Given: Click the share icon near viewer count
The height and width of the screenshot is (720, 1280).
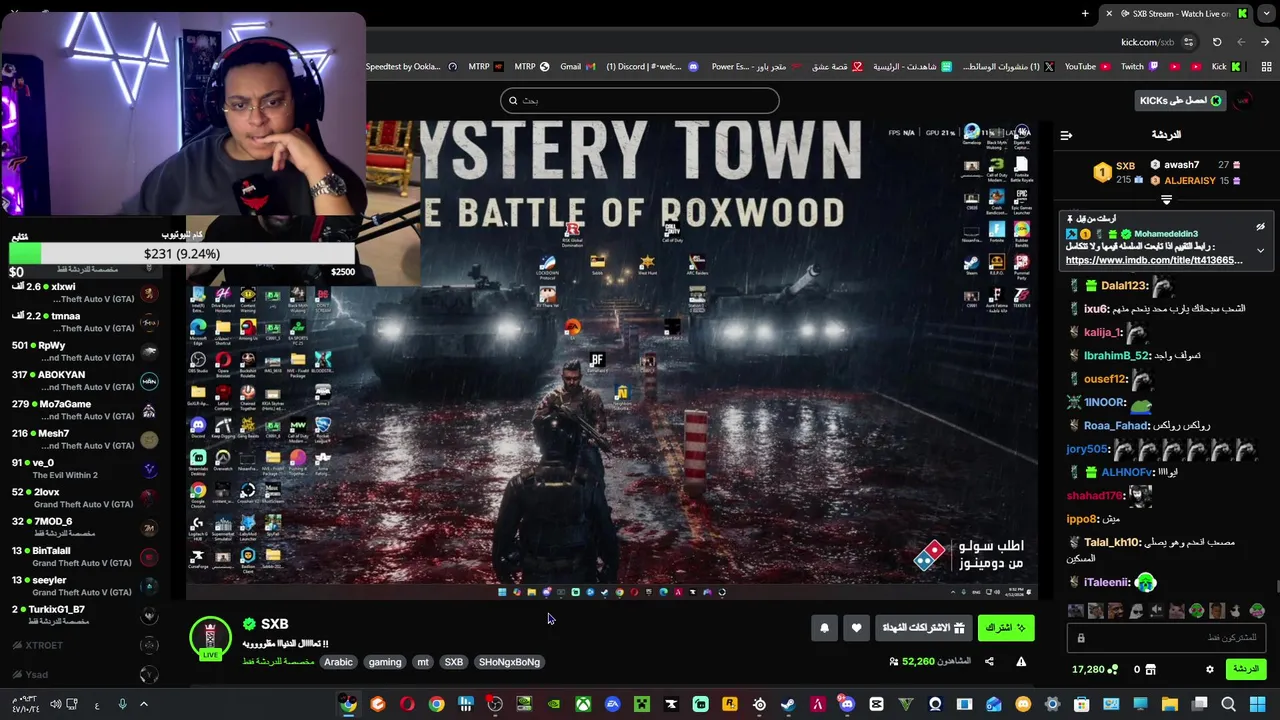Looking at the screenshot, I should coord(989,661).
